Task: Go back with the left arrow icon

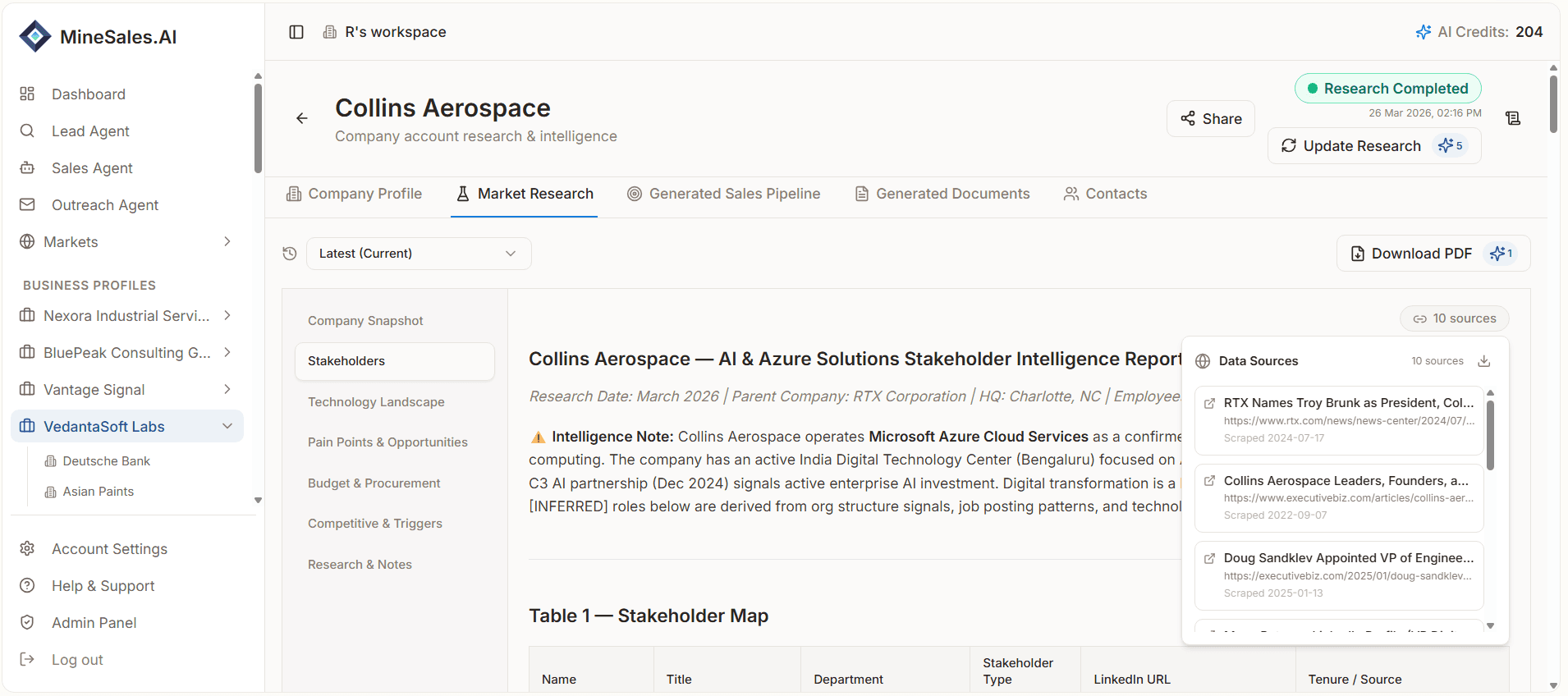Action: tap(302, 118)
